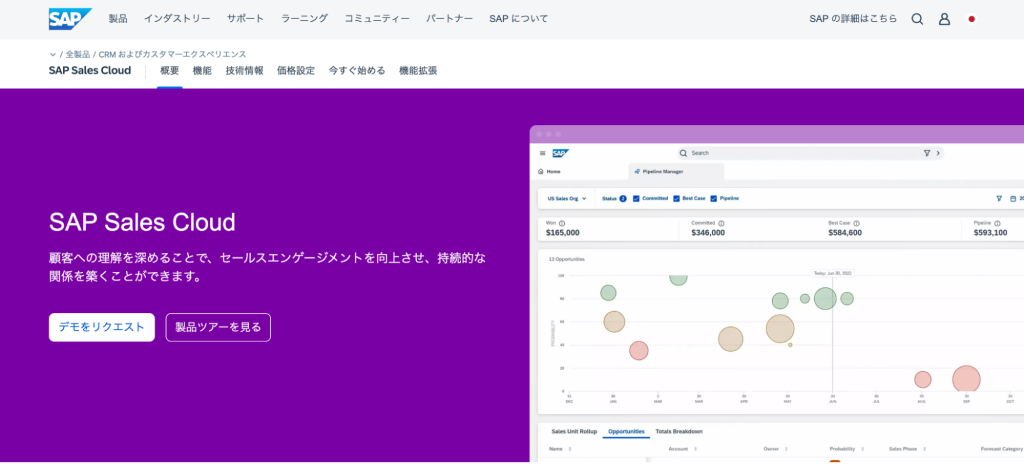Click the info icon next to Won
Viewport: 1024px width, 475px height.
[x=562, y=223]
